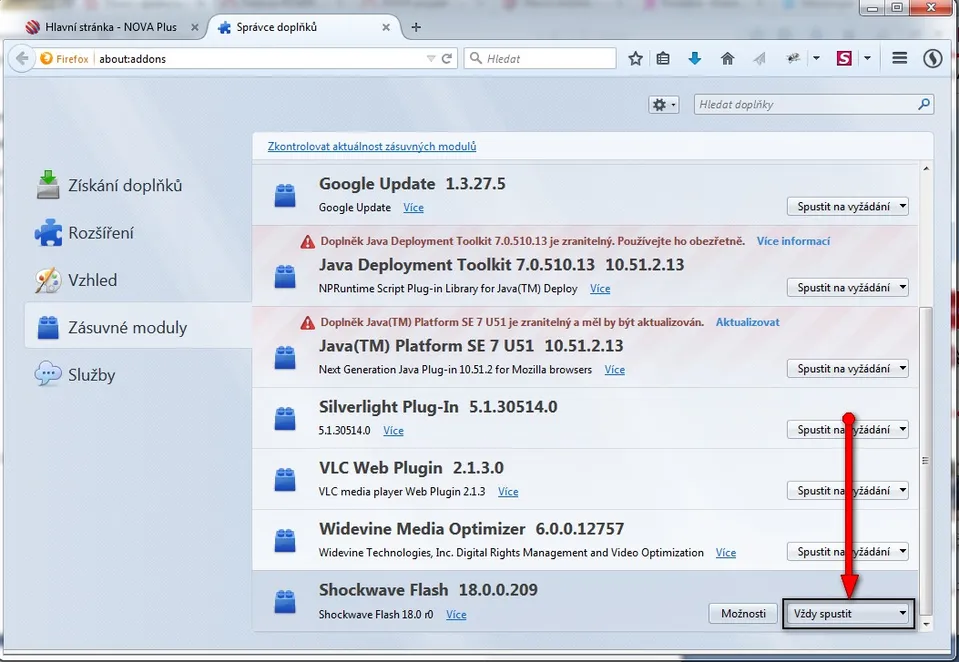
Task: Click the search magnifier in add-ons search
Action: pos(924,105)
